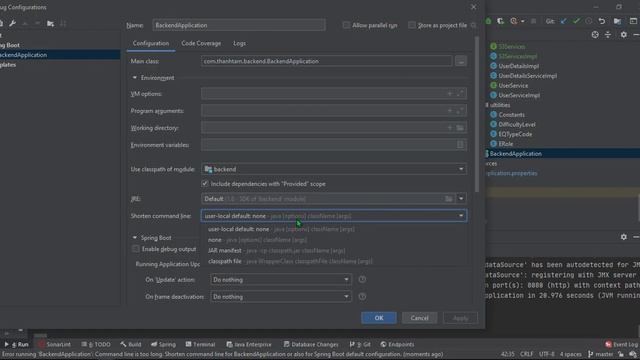Switch to the Code Coverage tab
The width and height of the screenshot is (640, 360).
[x=201, y=43]
